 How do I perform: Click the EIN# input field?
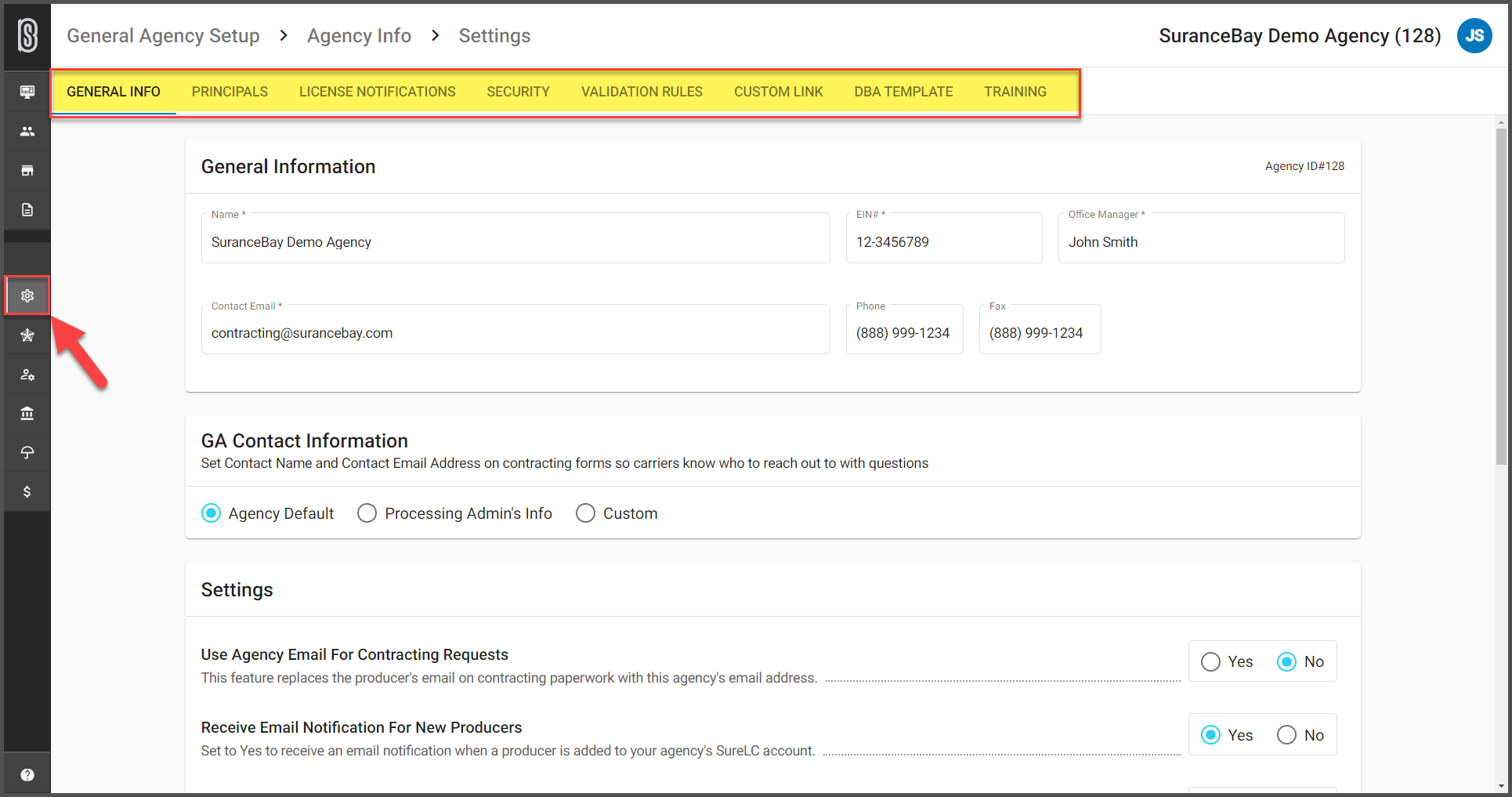click(x=944, y=238)
